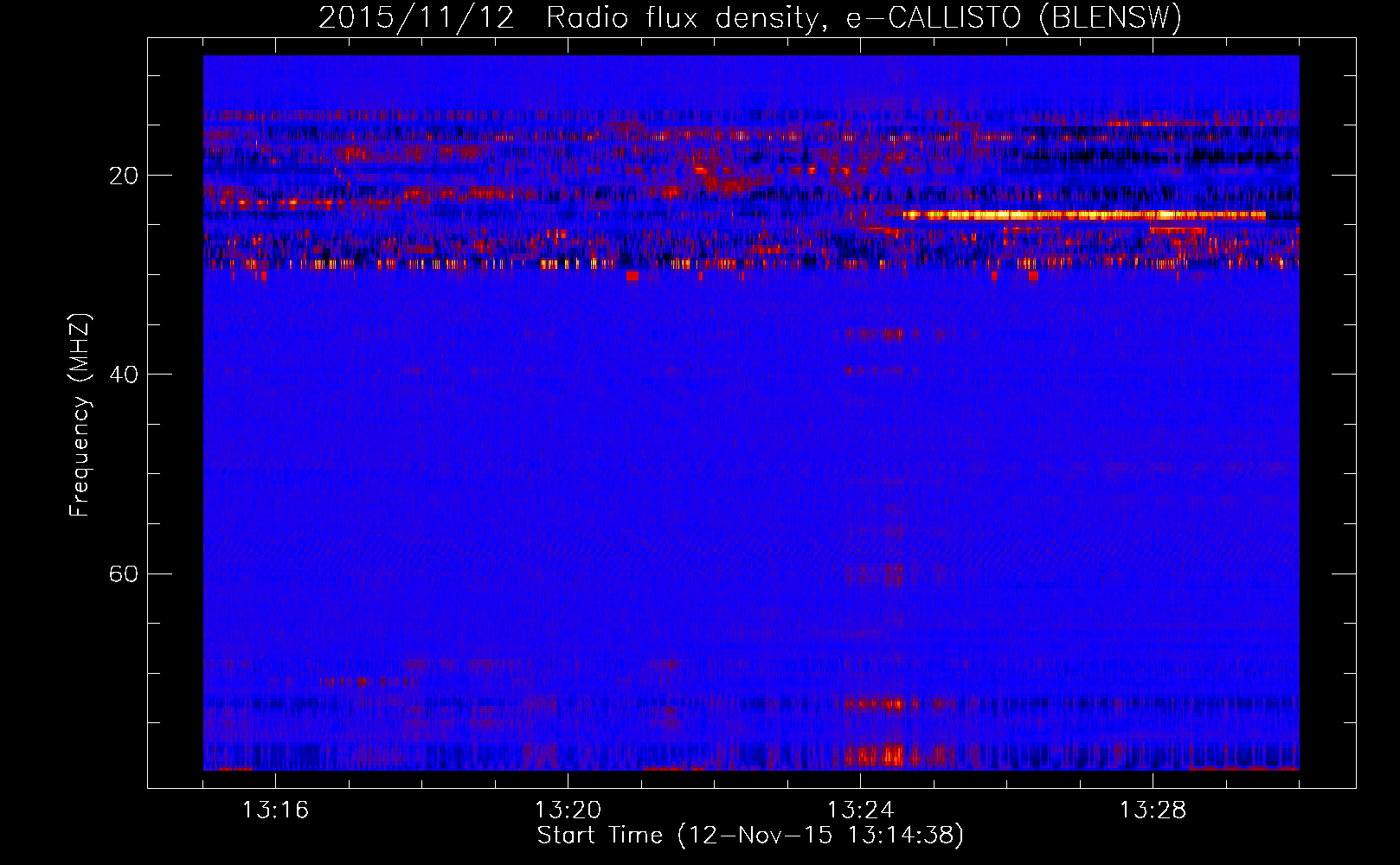Click the plot title with date 2015/11/12
Image resolution: width=1400 pixels, height=865 pixels.
tap(750, 17)
